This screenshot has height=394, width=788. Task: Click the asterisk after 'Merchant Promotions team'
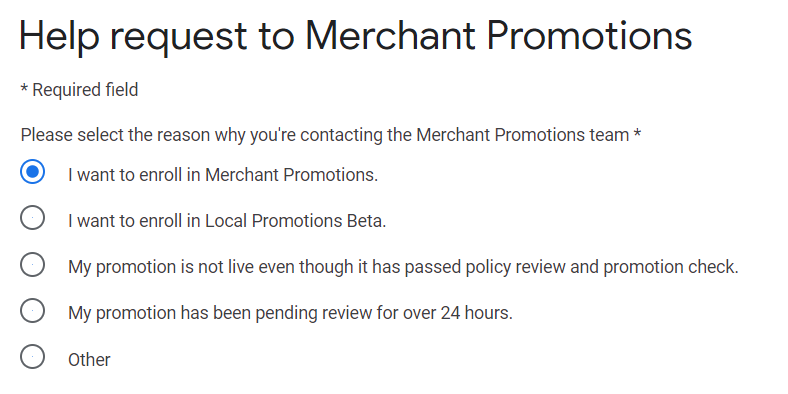[637, 134]
